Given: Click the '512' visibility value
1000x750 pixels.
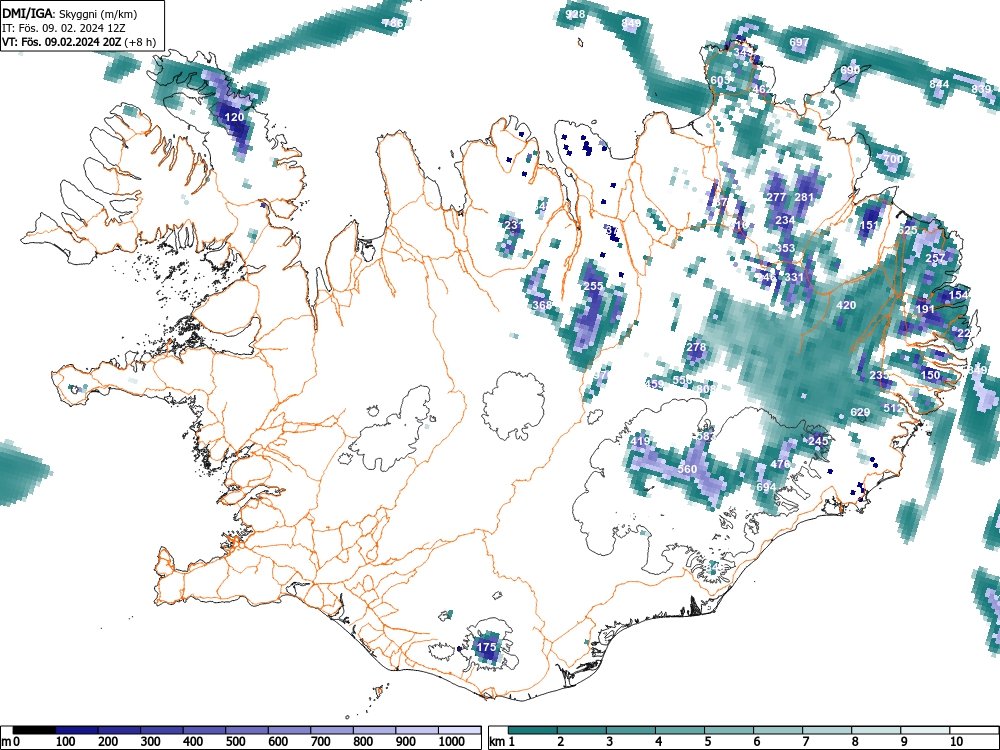Looking at the screenshot, I should pyautogui.click(x=893, y=408).
